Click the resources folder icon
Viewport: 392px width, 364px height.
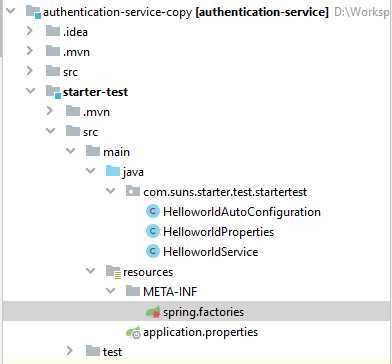[x=113, y=272]
